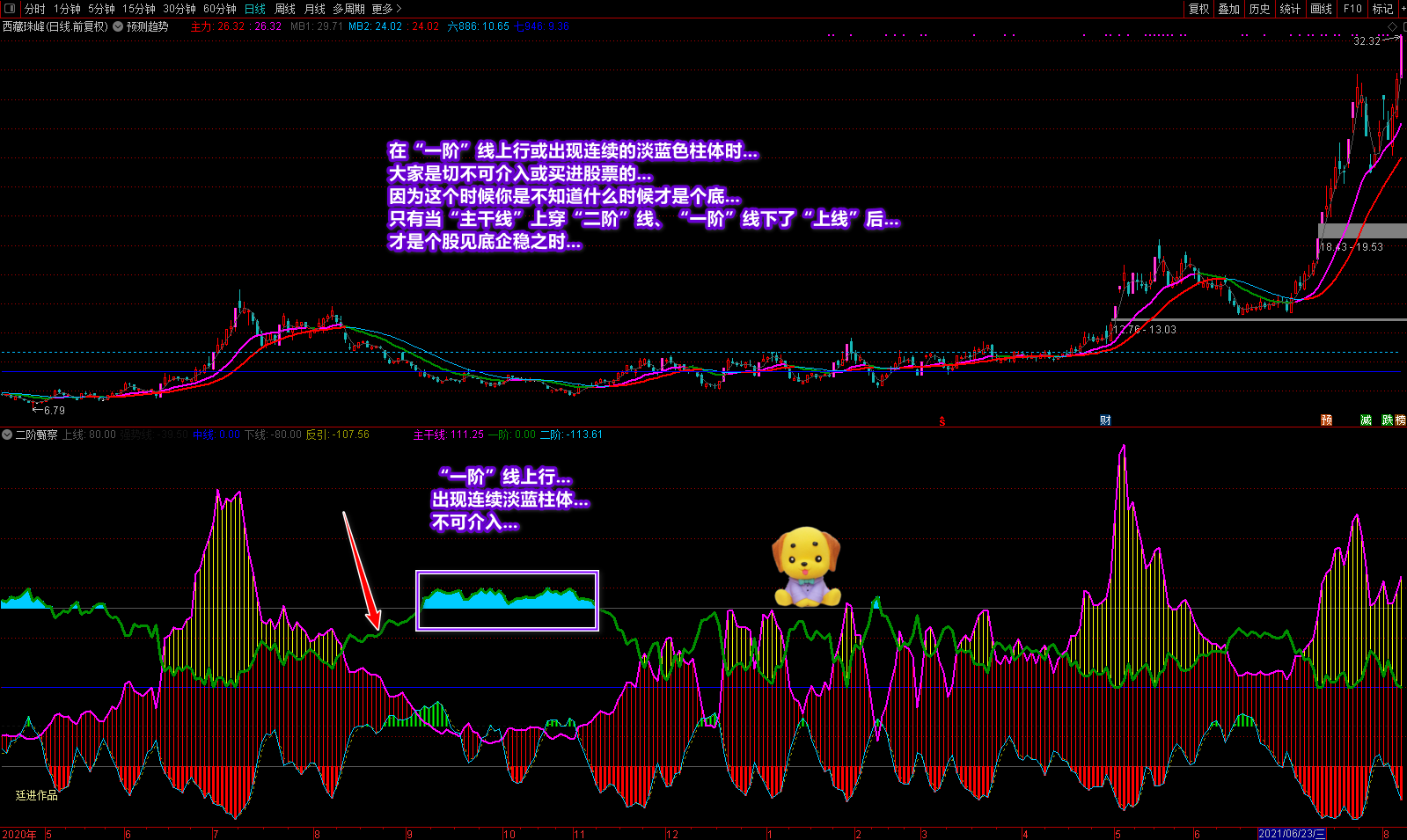Select the 60分钟 period
The height and width of the screenshot is (840, 1407).
[x=220, y=9]
